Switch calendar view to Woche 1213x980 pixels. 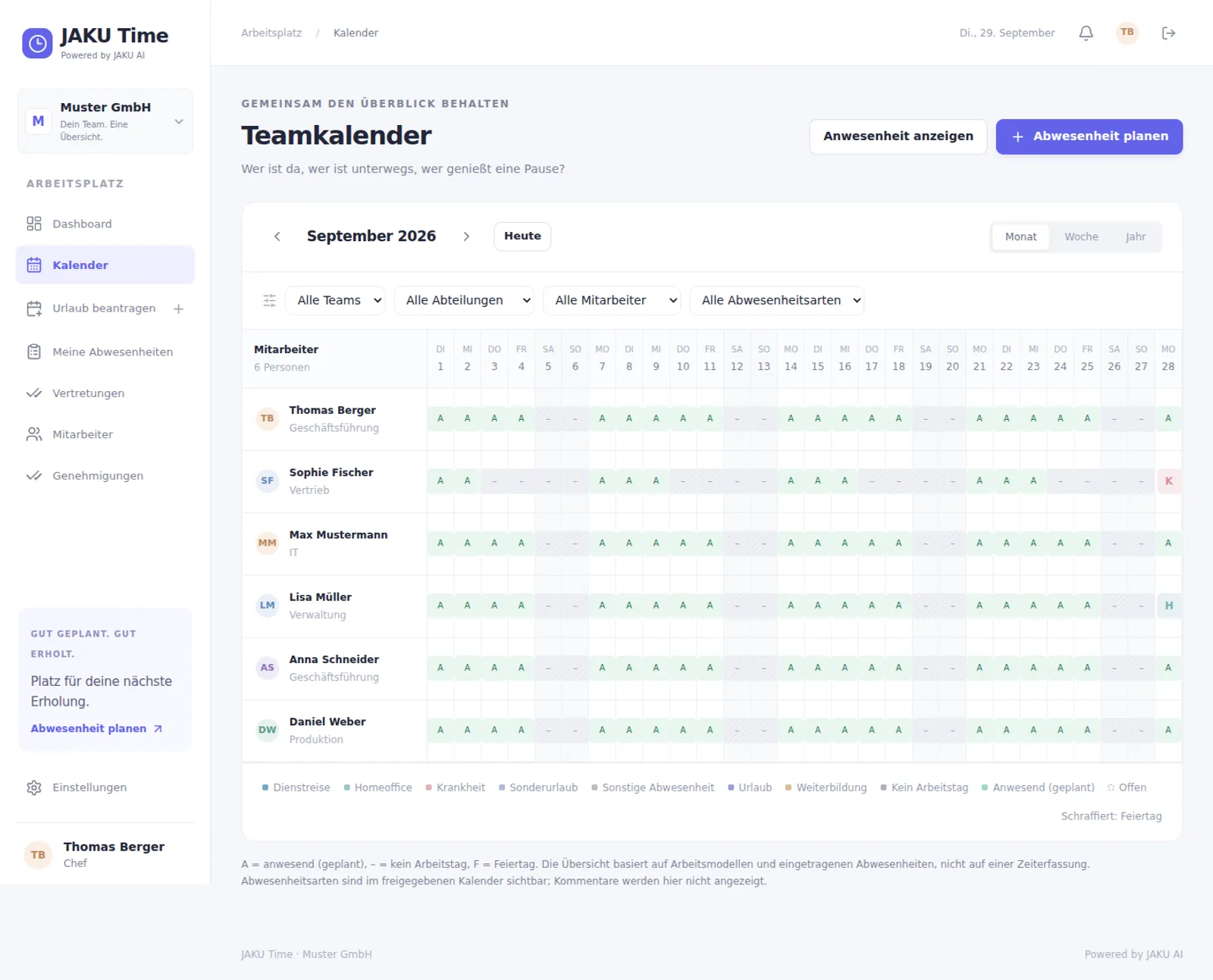(1081, 236)
